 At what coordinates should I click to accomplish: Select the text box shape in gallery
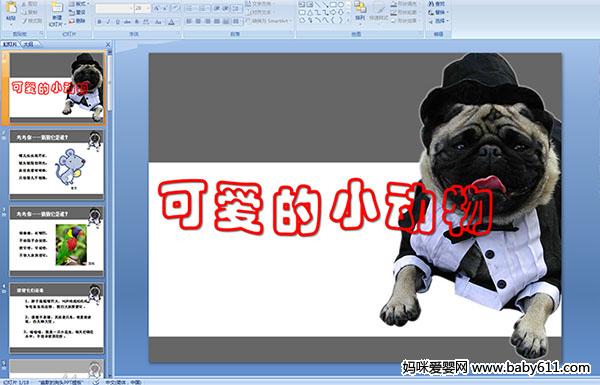302,4
